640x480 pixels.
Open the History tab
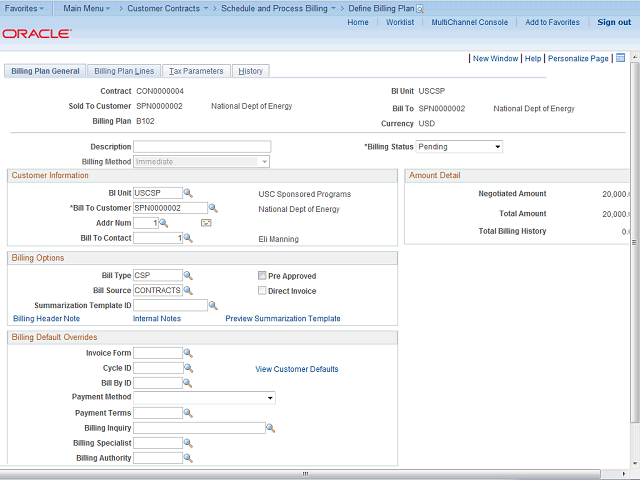[x=250, y=71]
